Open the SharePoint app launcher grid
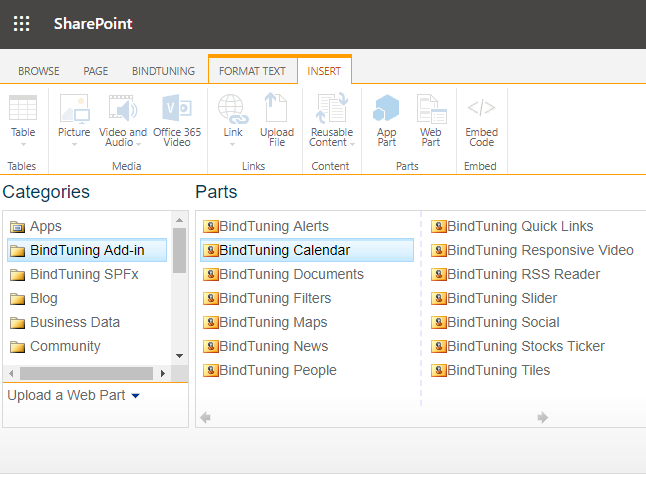Screen dimensions: 646x479 21,23
